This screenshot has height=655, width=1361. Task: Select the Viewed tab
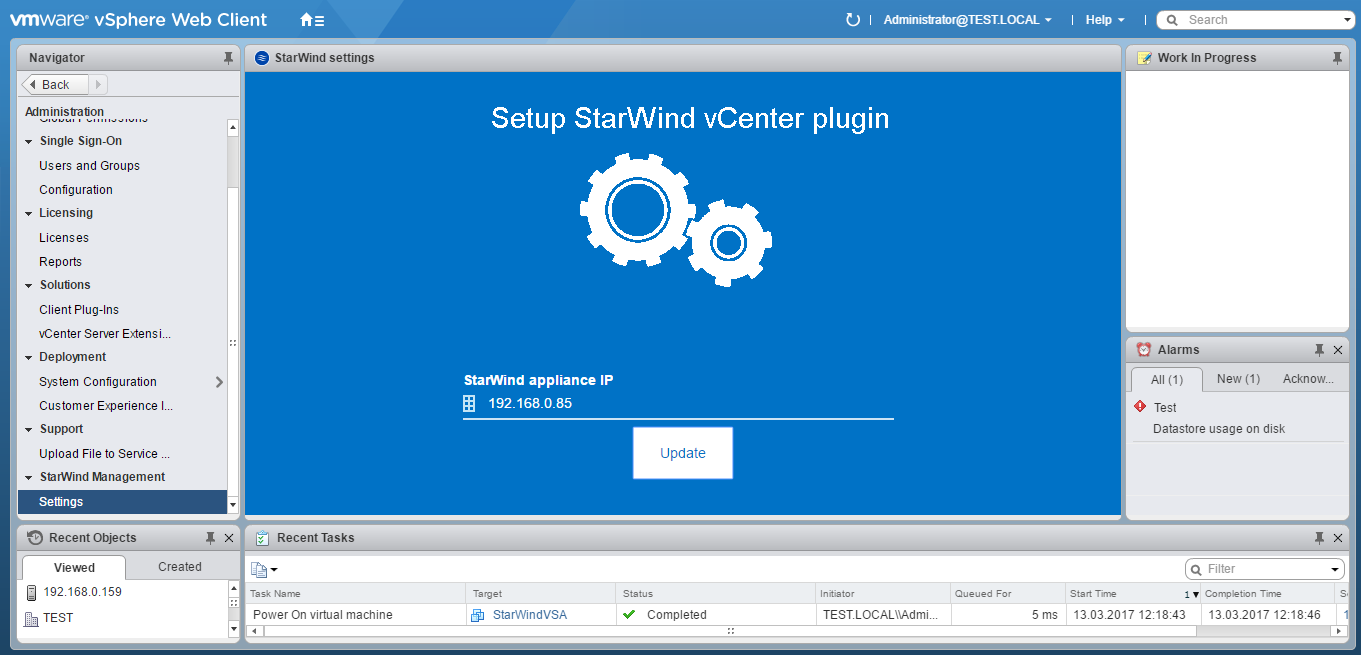click(74, 567)
